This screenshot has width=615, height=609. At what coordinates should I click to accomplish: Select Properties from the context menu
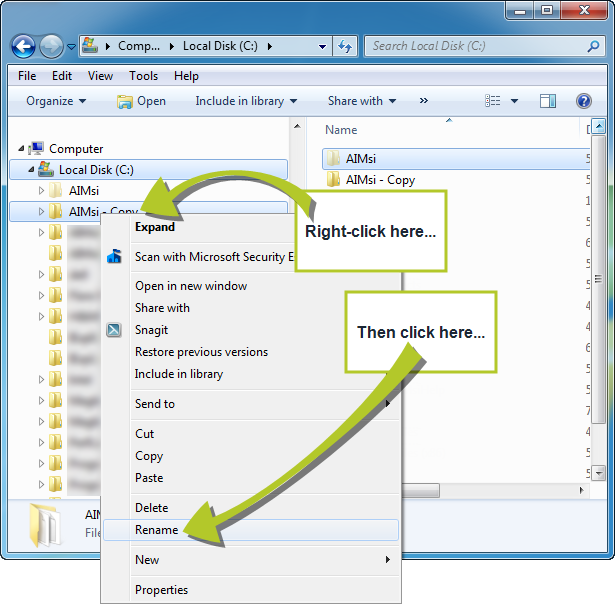(x=161, y=590)
